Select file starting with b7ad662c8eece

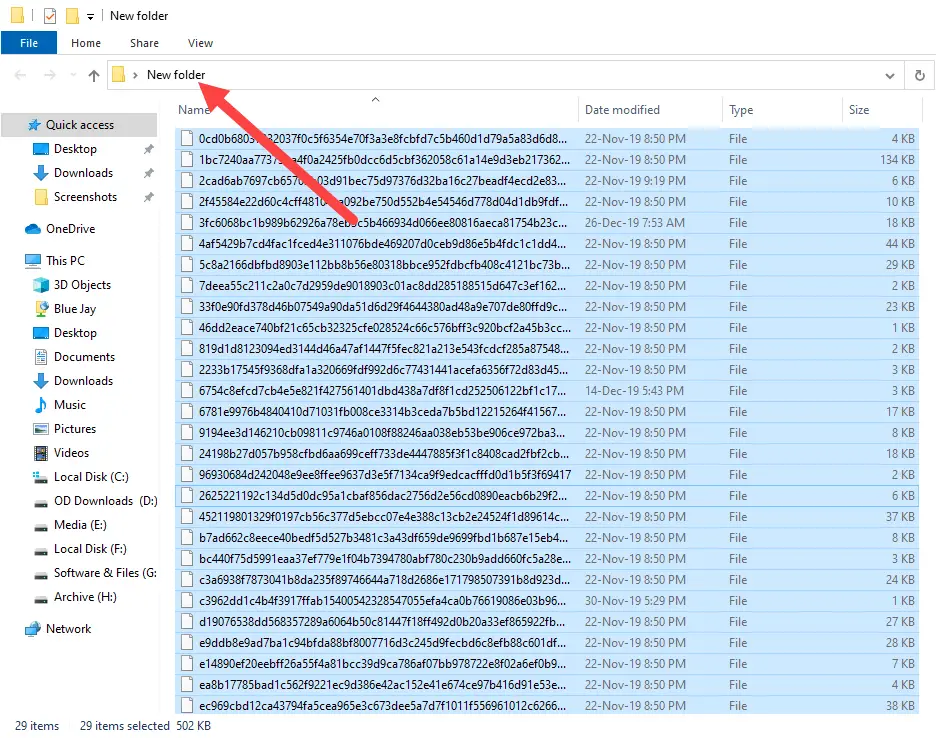[x=547, y=537]
